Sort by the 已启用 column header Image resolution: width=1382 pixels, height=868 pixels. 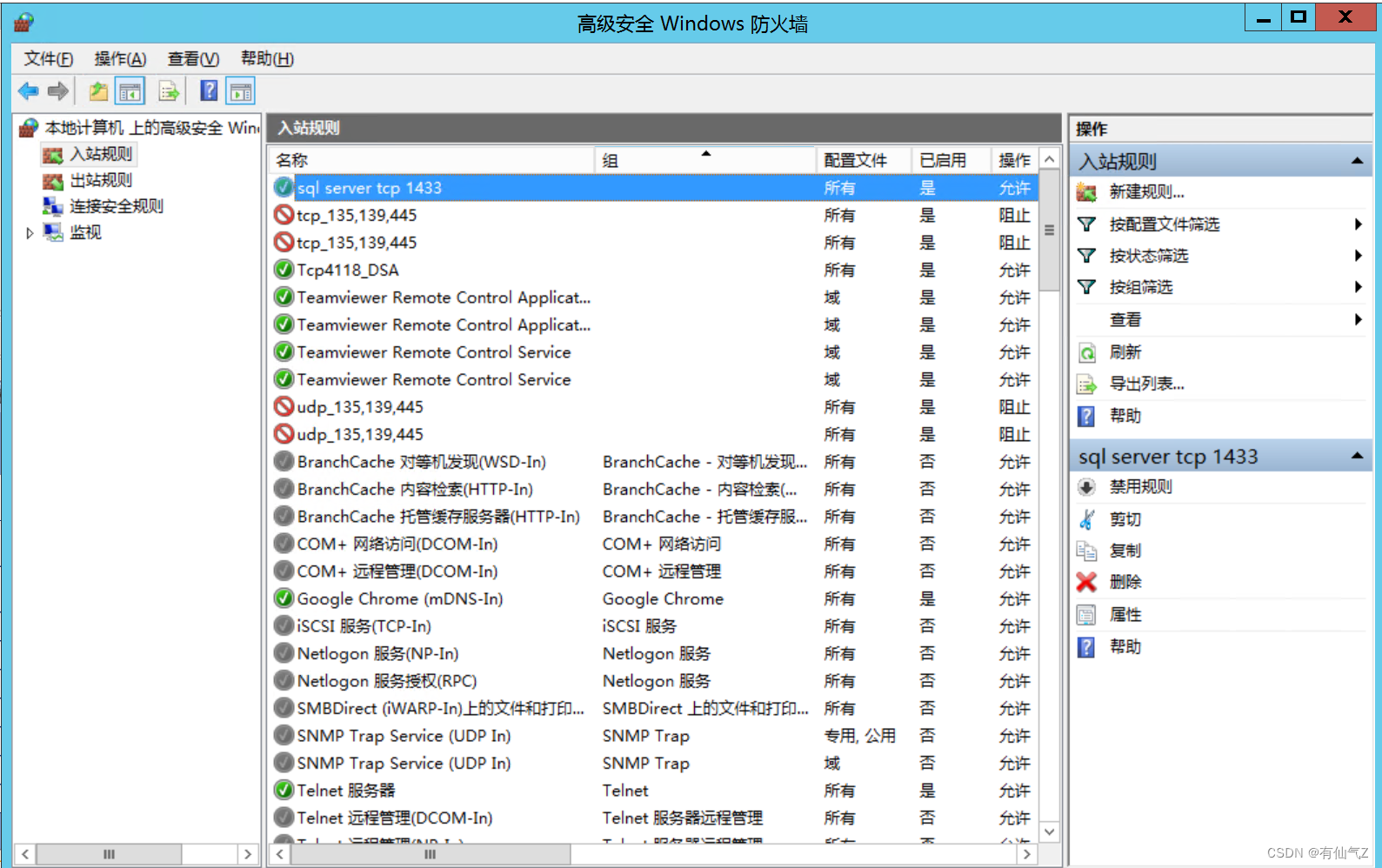point(951,160)
